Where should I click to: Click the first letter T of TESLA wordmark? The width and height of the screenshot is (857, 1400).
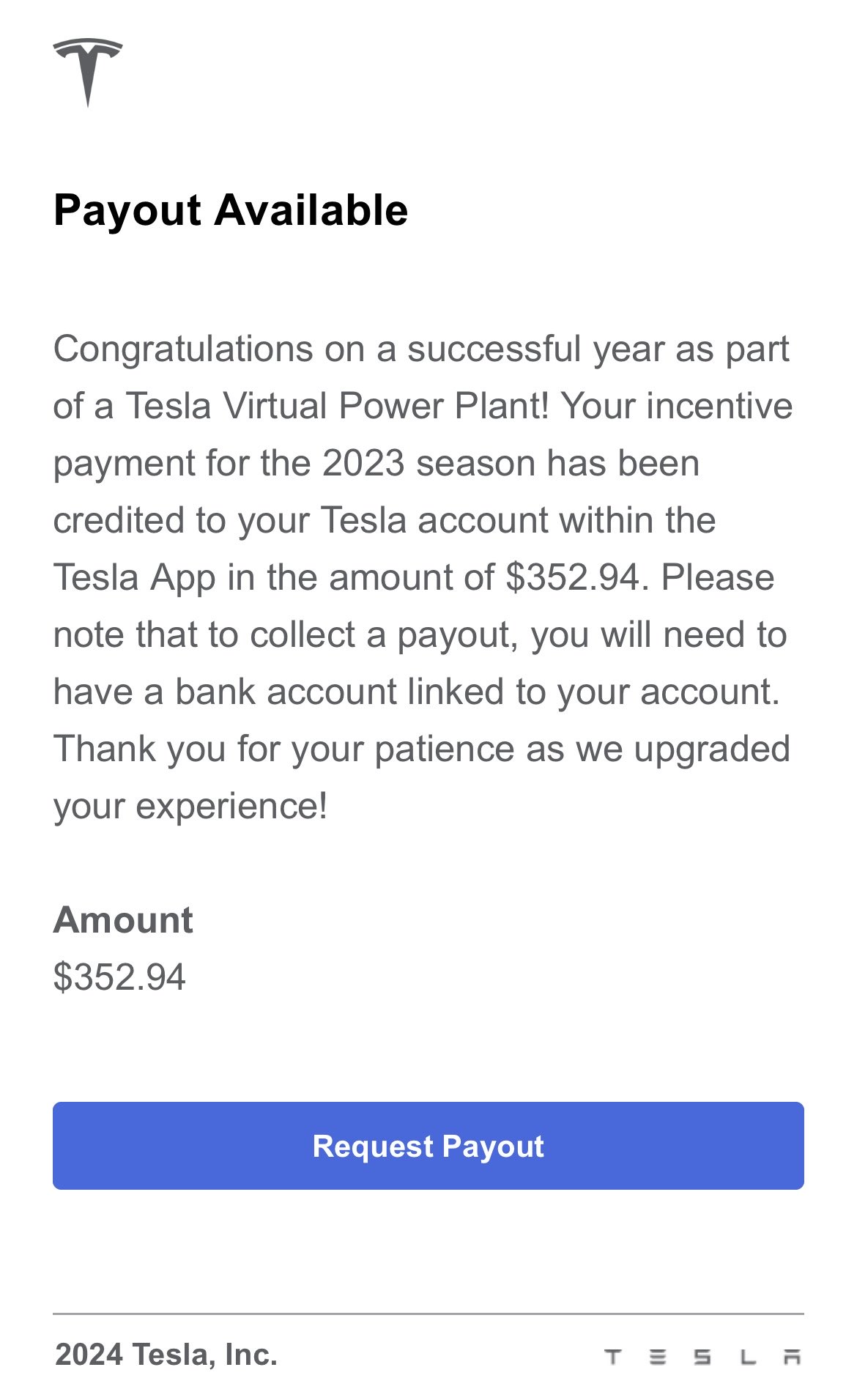click(x=613, y=1357)
